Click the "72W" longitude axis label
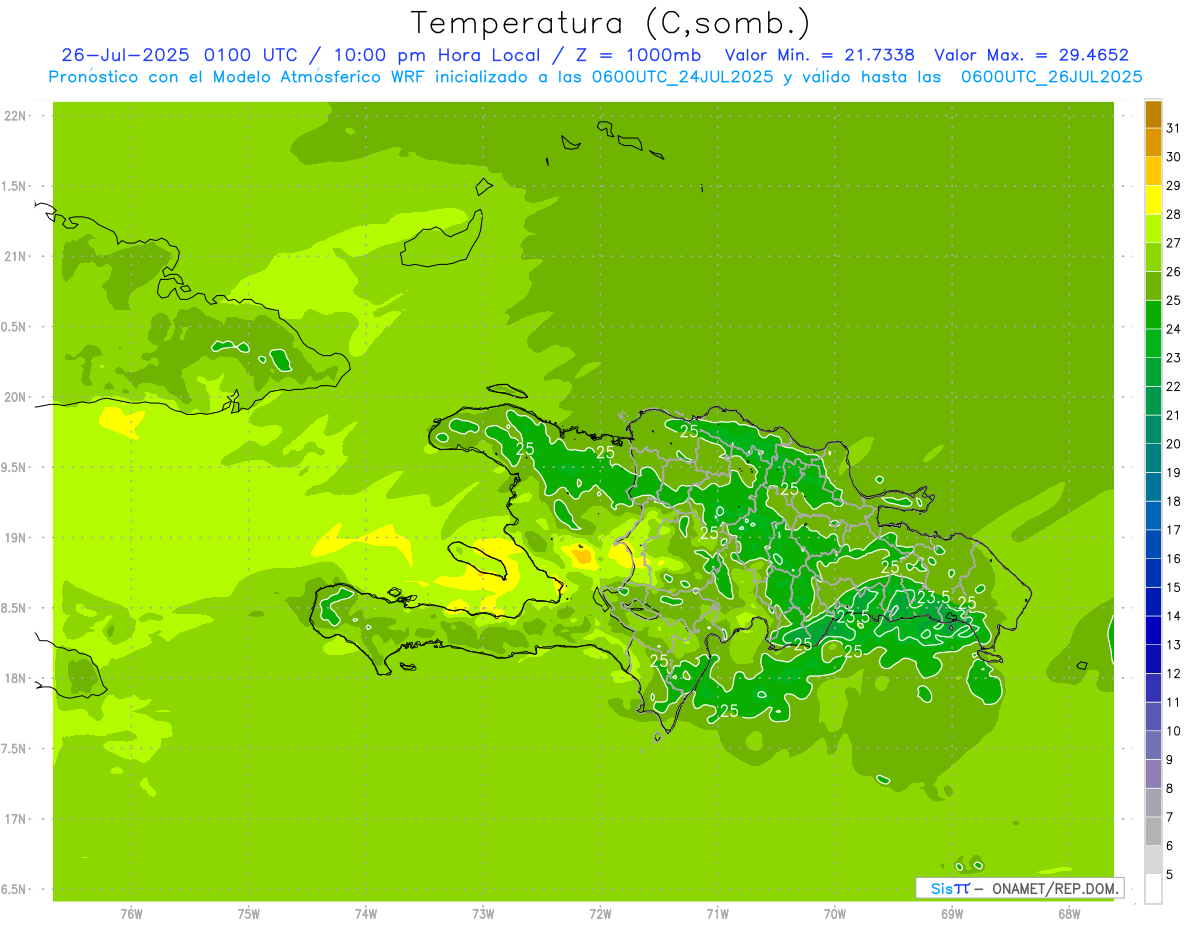Image resolution: width=1200 pixels, height=927 pixels. (x=600, y=913)
